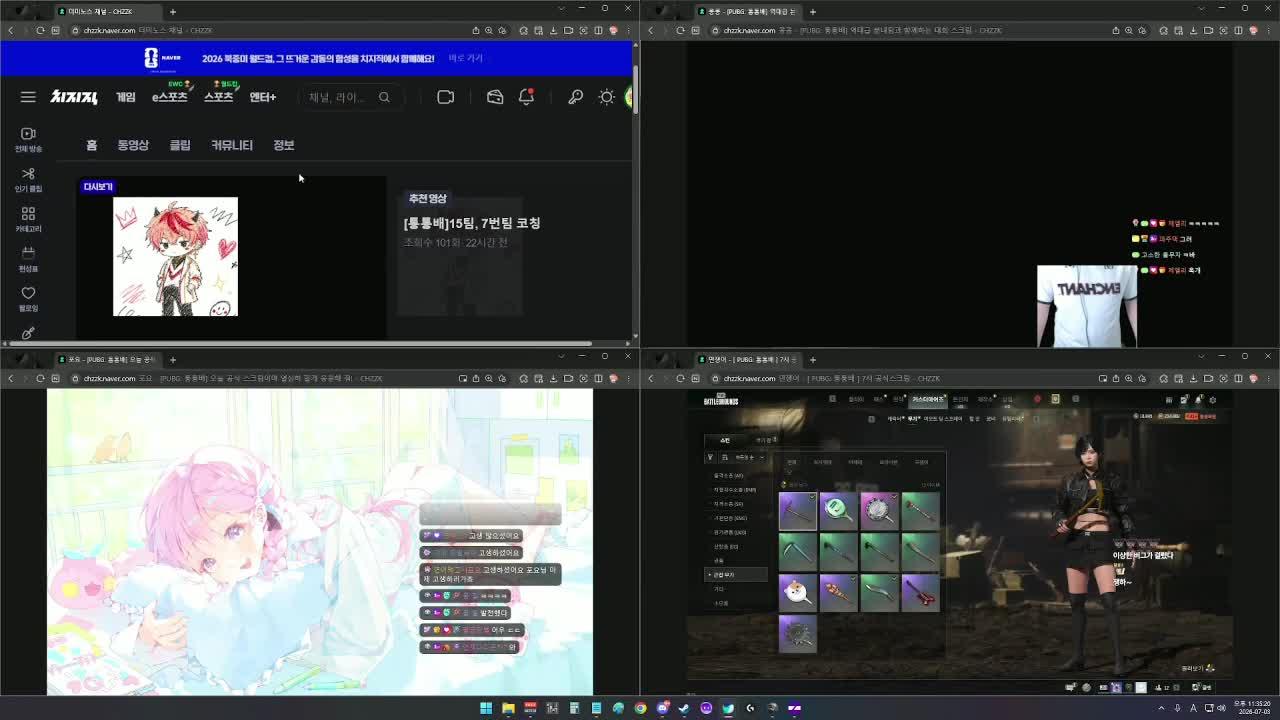Select the 게임 menu item
1280x720 pixels.
[125, 97]
